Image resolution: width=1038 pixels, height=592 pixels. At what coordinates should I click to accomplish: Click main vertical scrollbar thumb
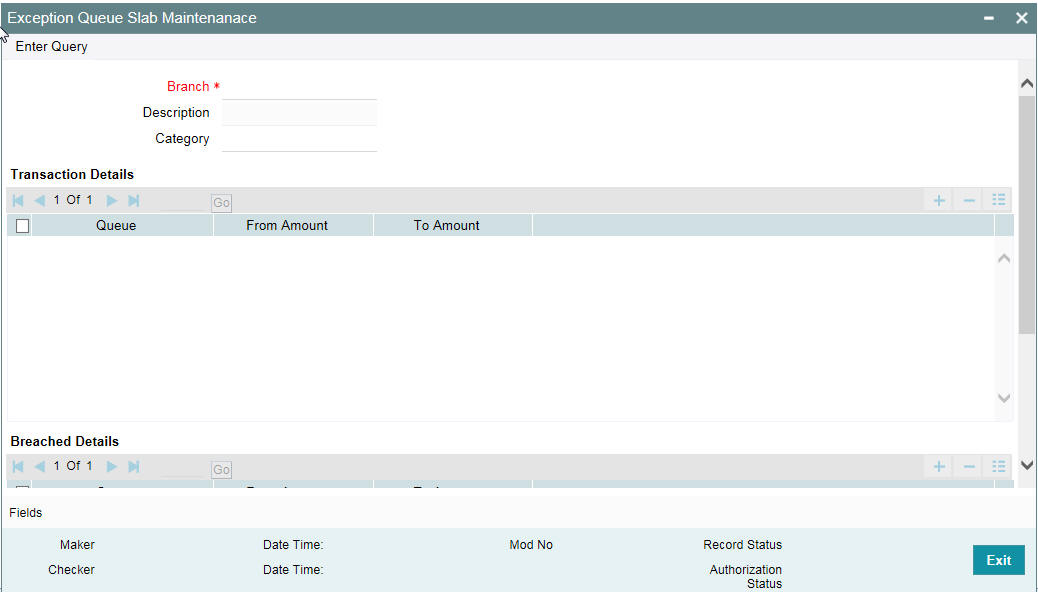[1027, 215]
